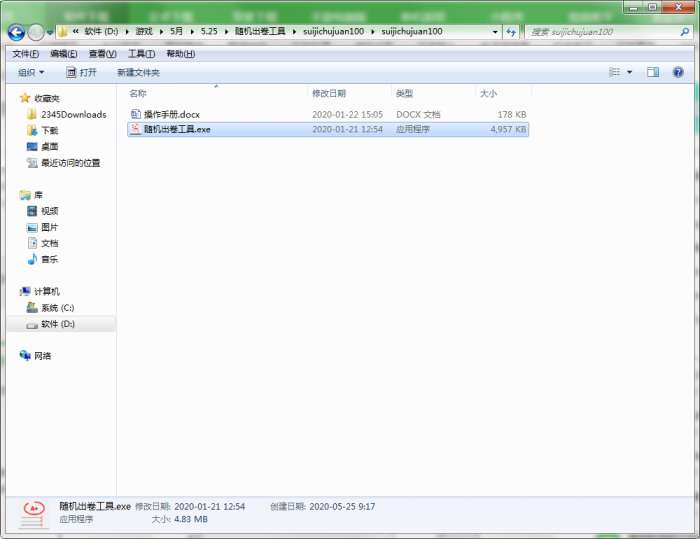Click the 4,957 KB size cell
This screenshot has height=539, width=700.
click(x=508, y=130)
